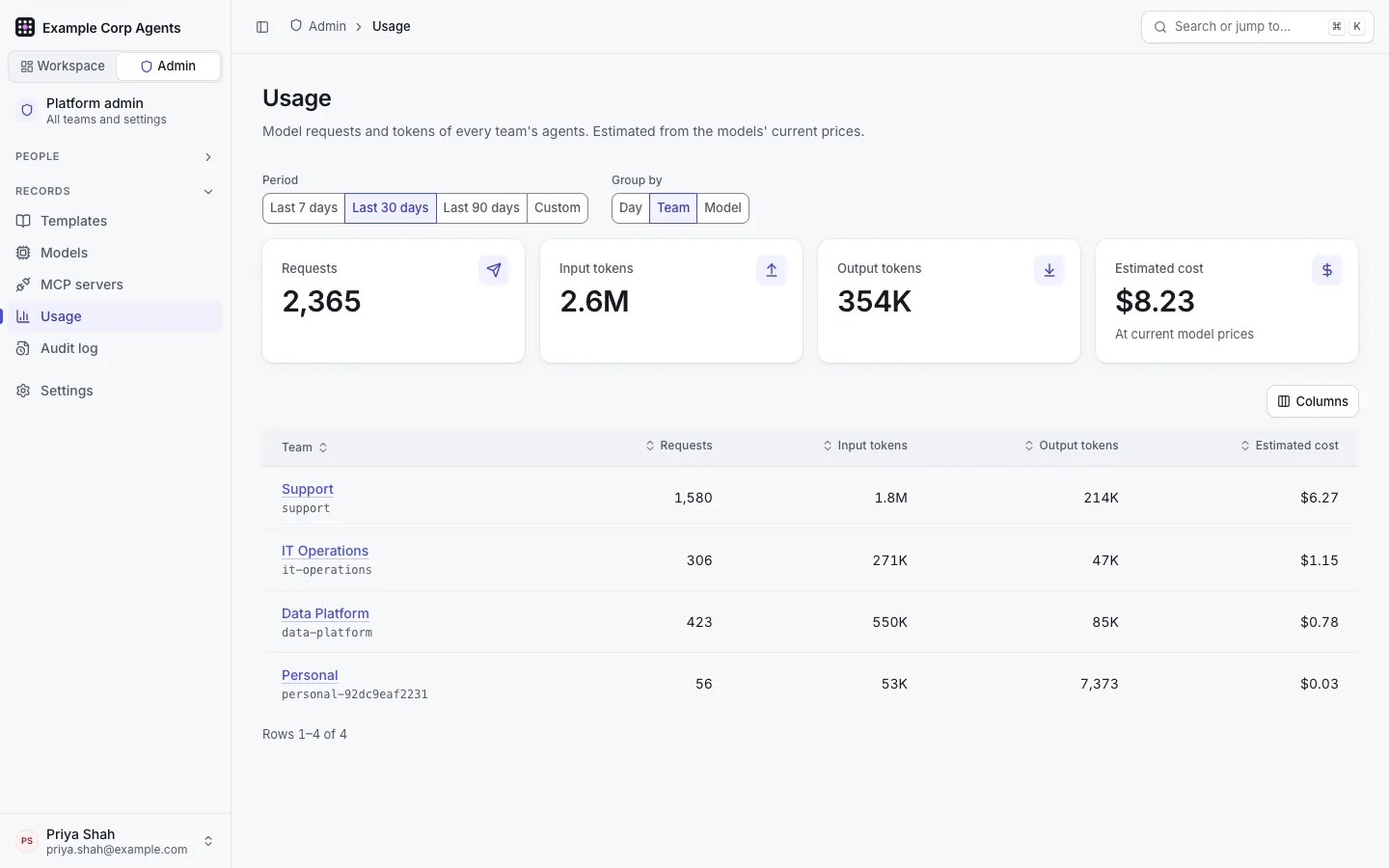Open the Support team link

click(308, 489)
